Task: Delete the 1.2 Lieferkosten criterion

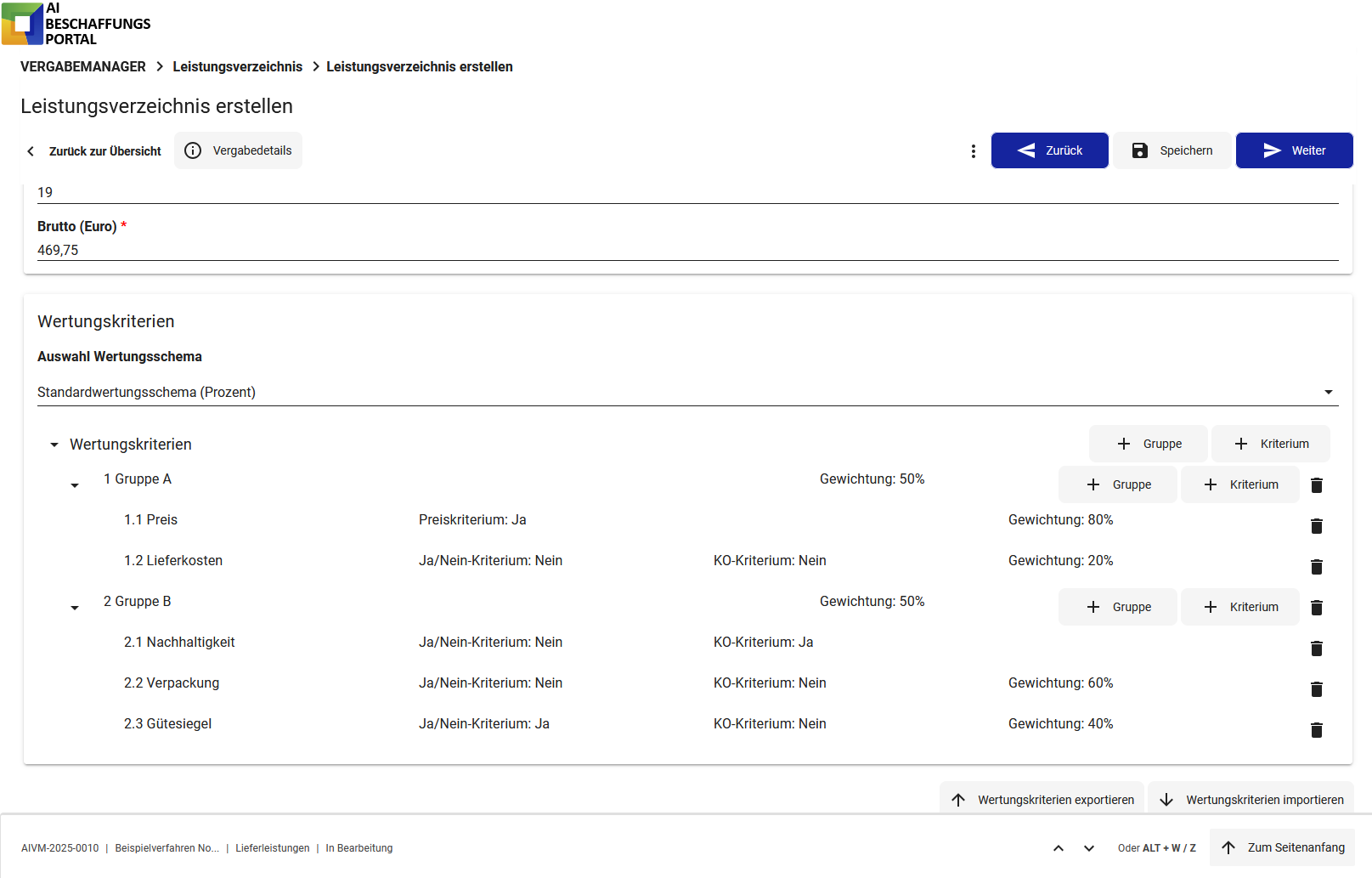Action: coord(1316,567)
